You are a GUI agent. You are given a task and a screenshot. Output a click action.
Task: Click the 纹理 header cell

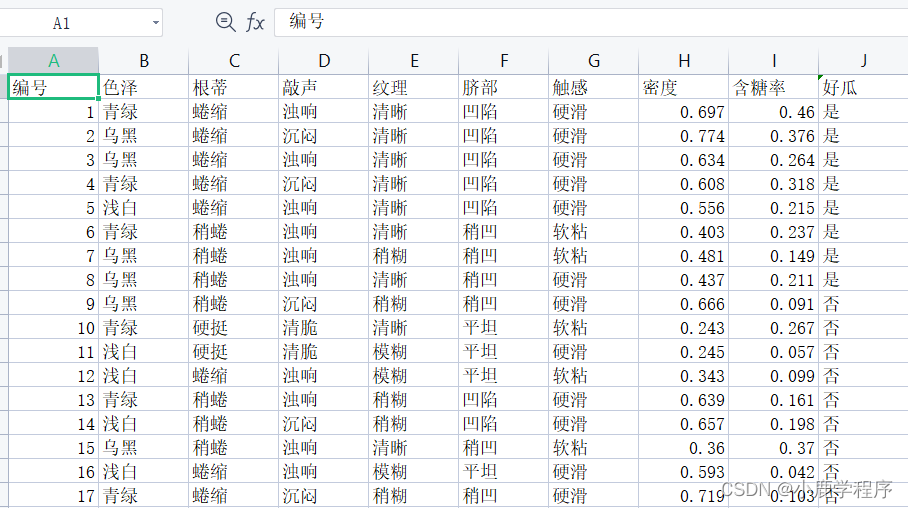413,87
